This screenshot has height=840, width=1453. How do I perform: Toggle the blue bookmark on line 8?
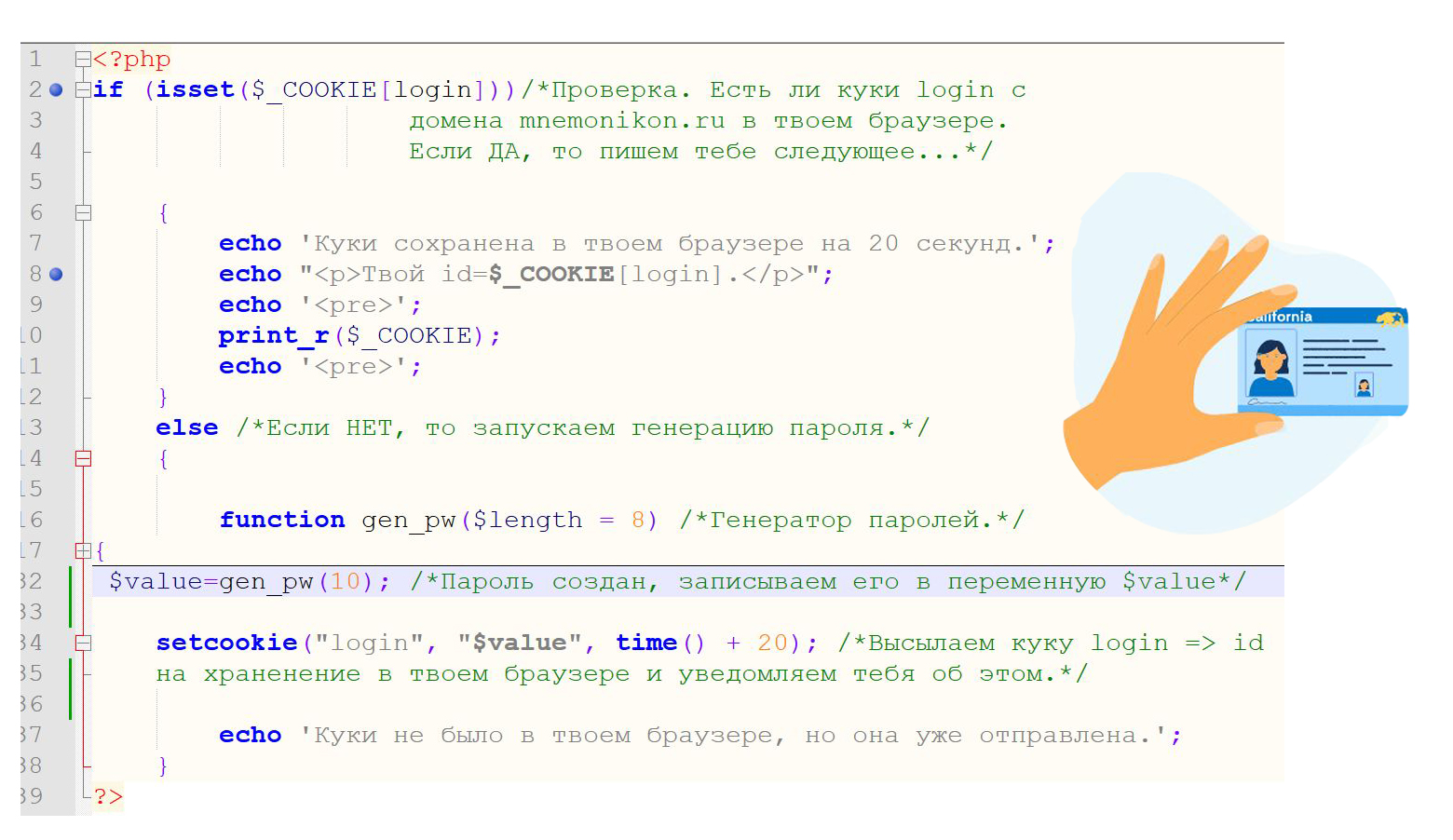pos(56,275)
